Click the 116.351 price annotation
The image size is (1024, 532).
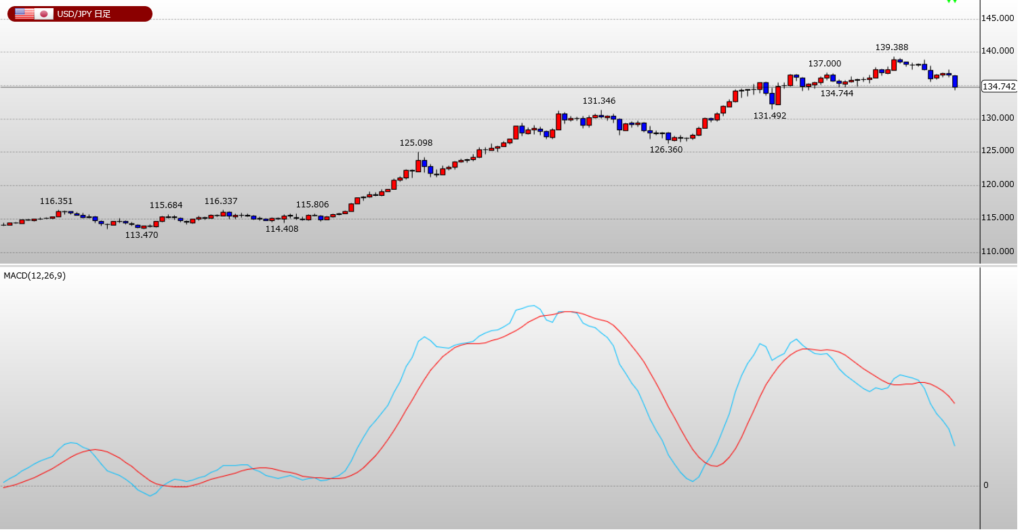tap(56, 201)
